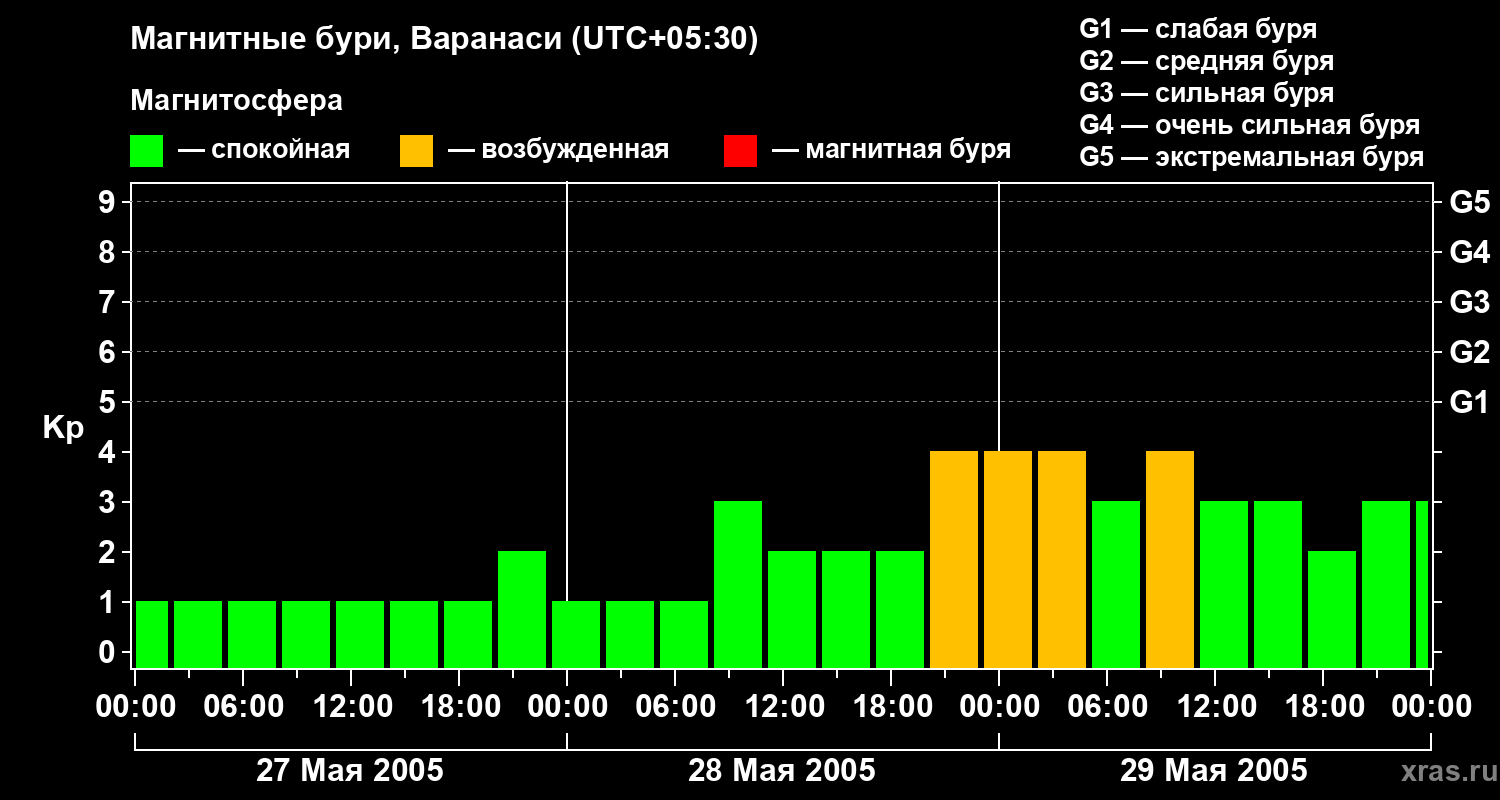Click the '18:00' tick label of 27 Мая

(x=459, y=707)
